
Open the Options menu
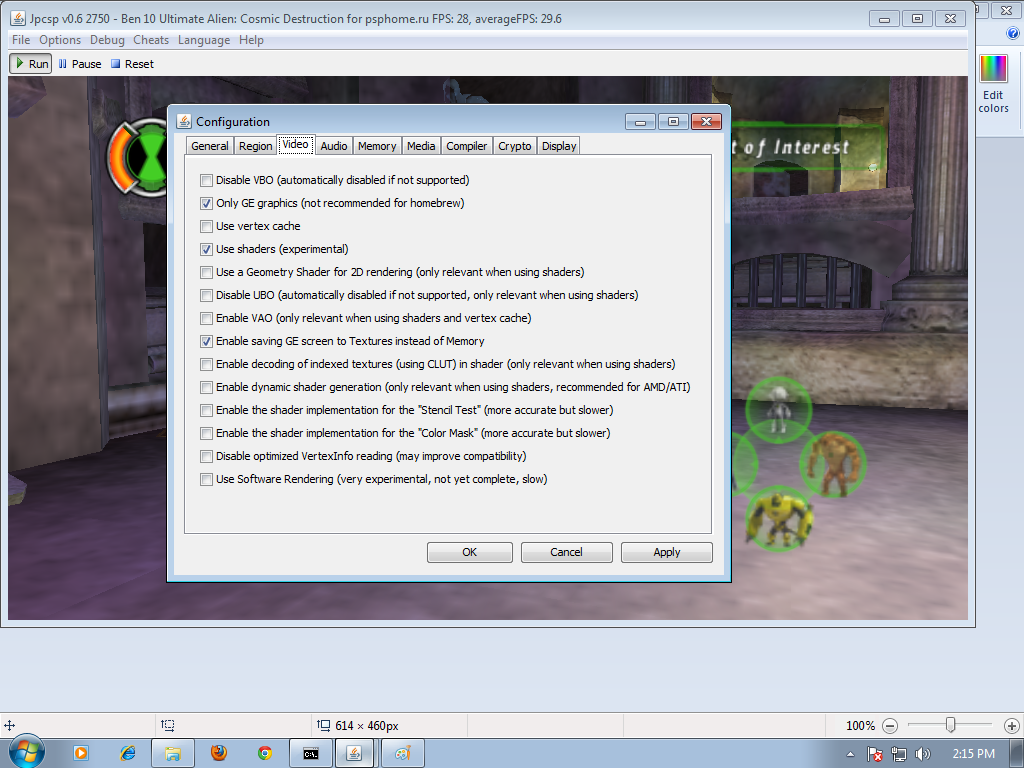tap(60, 40)
